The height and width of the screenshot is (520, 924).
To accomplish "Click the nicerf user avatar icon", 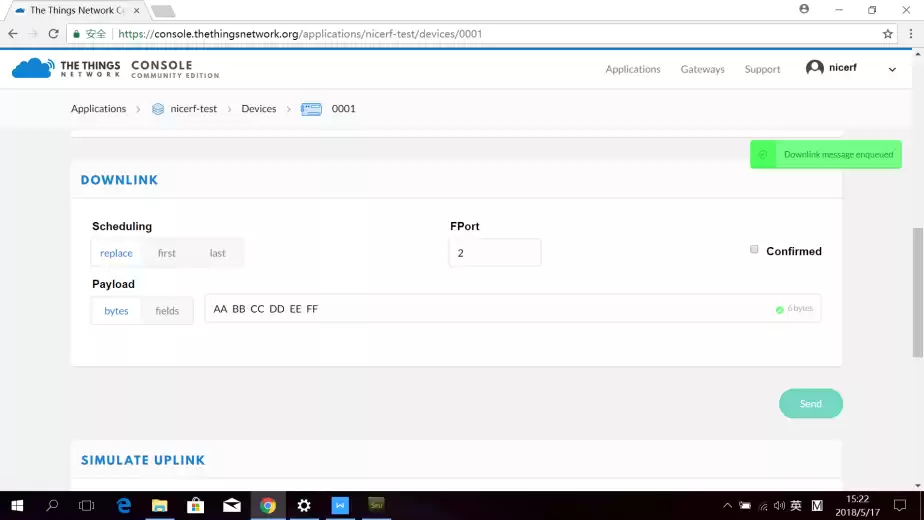I will (815, 68).
